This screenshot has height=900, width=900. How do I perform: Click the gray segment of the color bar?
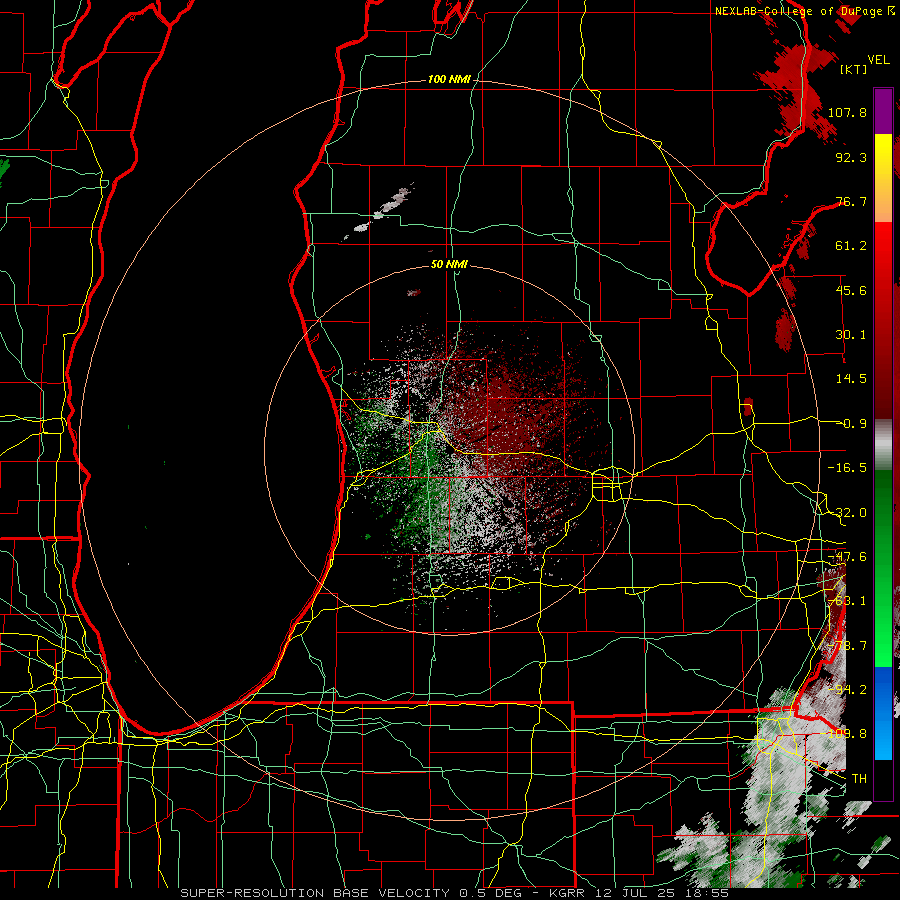tap(883, 445)
